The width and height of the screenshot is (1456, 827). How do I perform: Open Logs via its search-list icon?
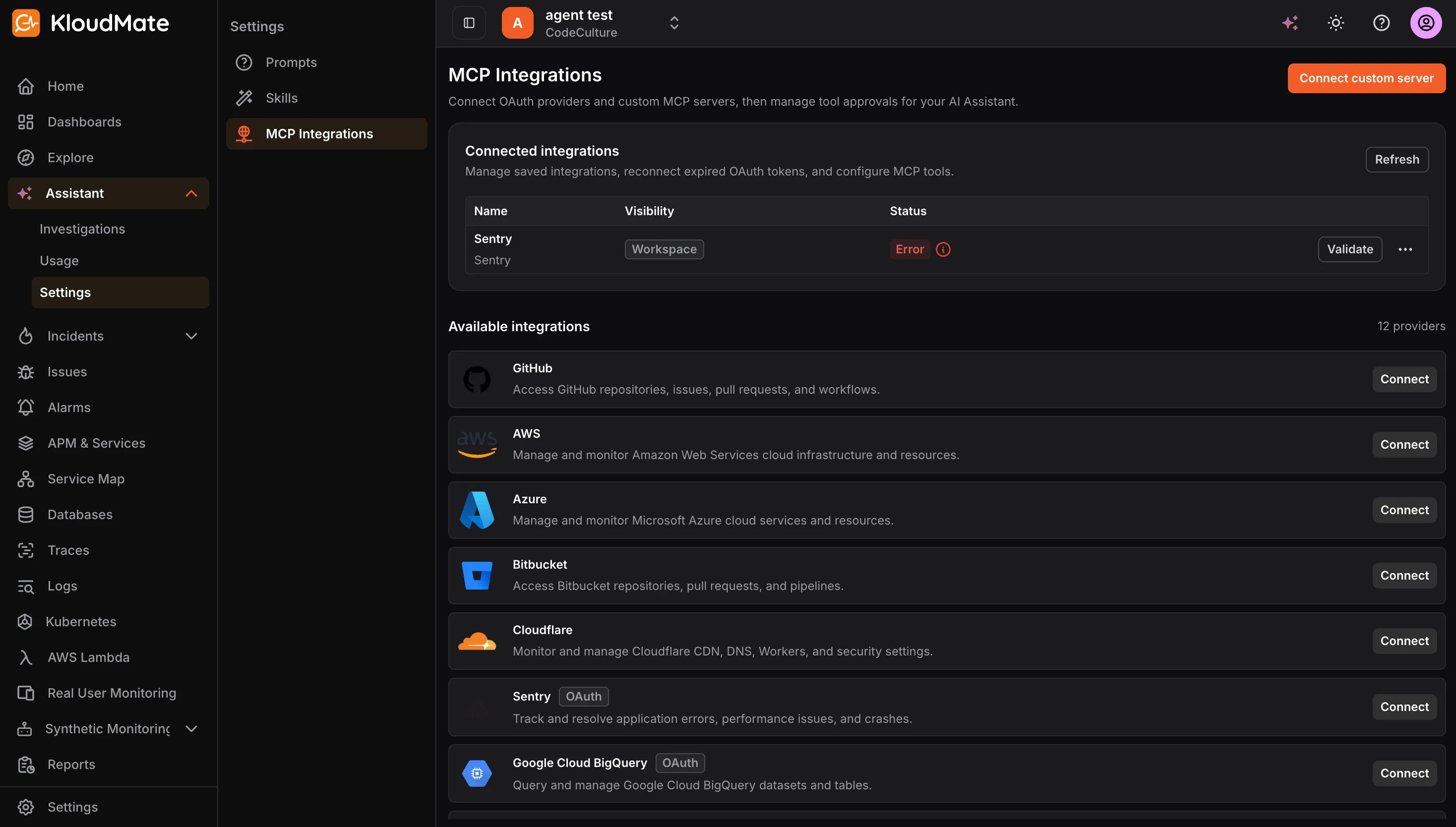pyautogui.click(x=26, y=586)
